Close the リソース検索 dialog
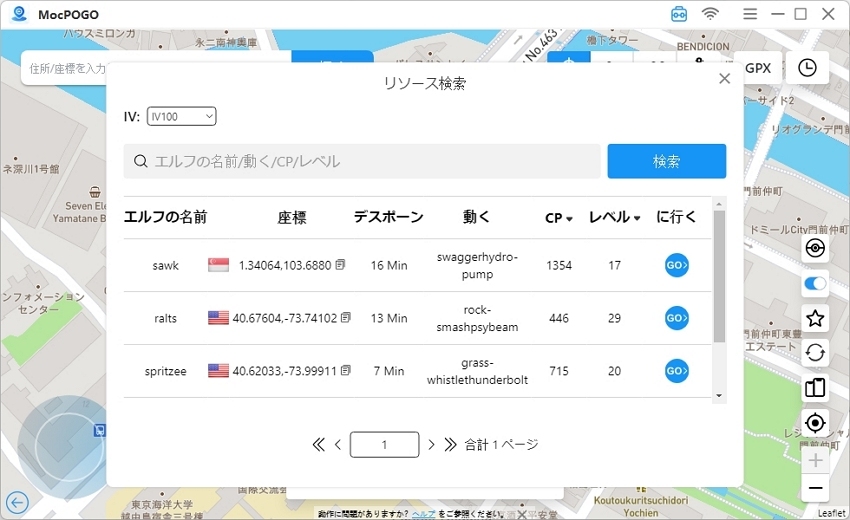The width and height of the screenshot is (850, 520). click(x=725, y=79)
